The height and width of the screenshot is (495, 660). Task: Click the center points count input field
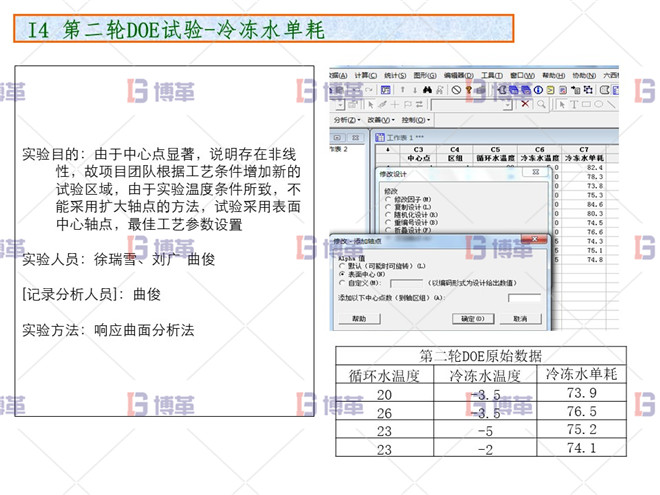523,298
